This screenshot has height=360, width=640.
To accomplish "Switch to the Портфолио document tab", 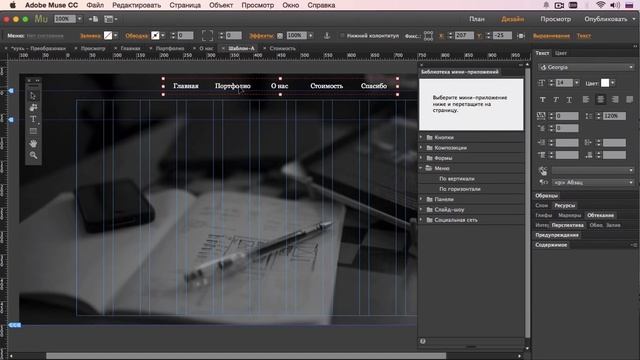I will tap(170, 48).
